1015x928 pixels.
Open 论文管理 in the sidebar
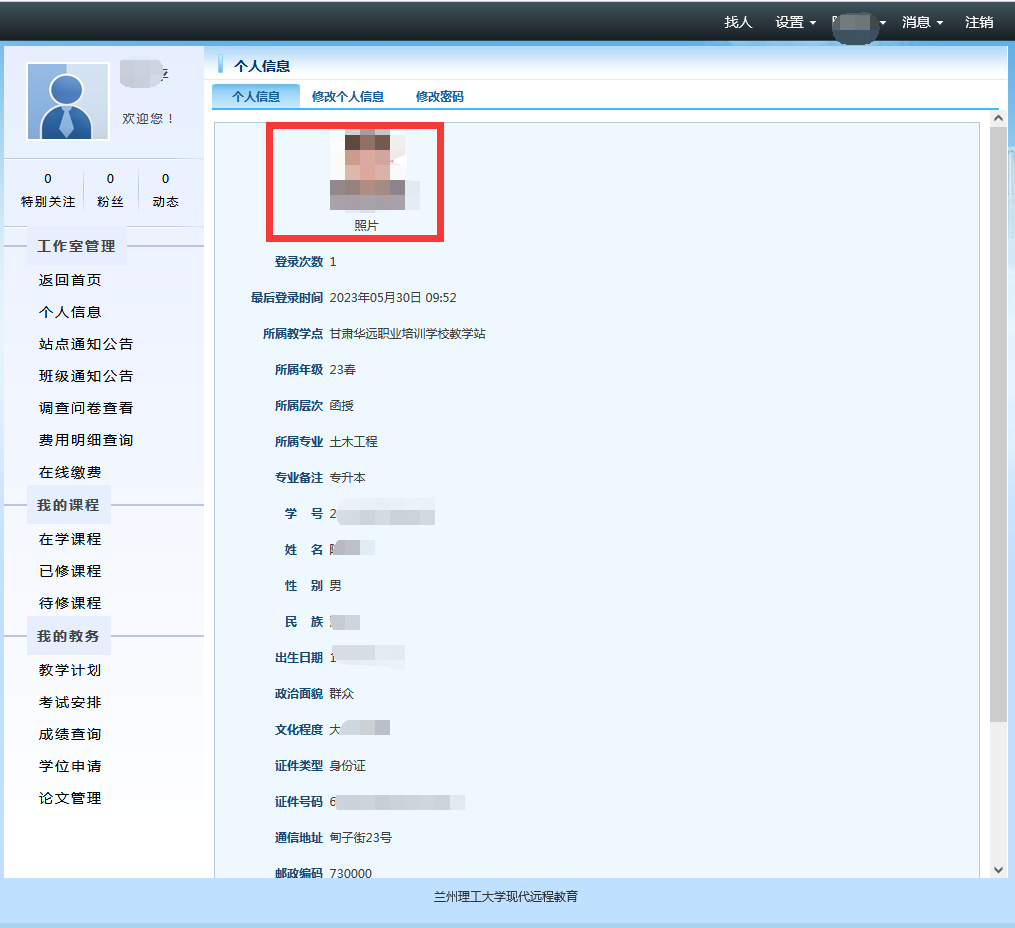pos(70,798)
